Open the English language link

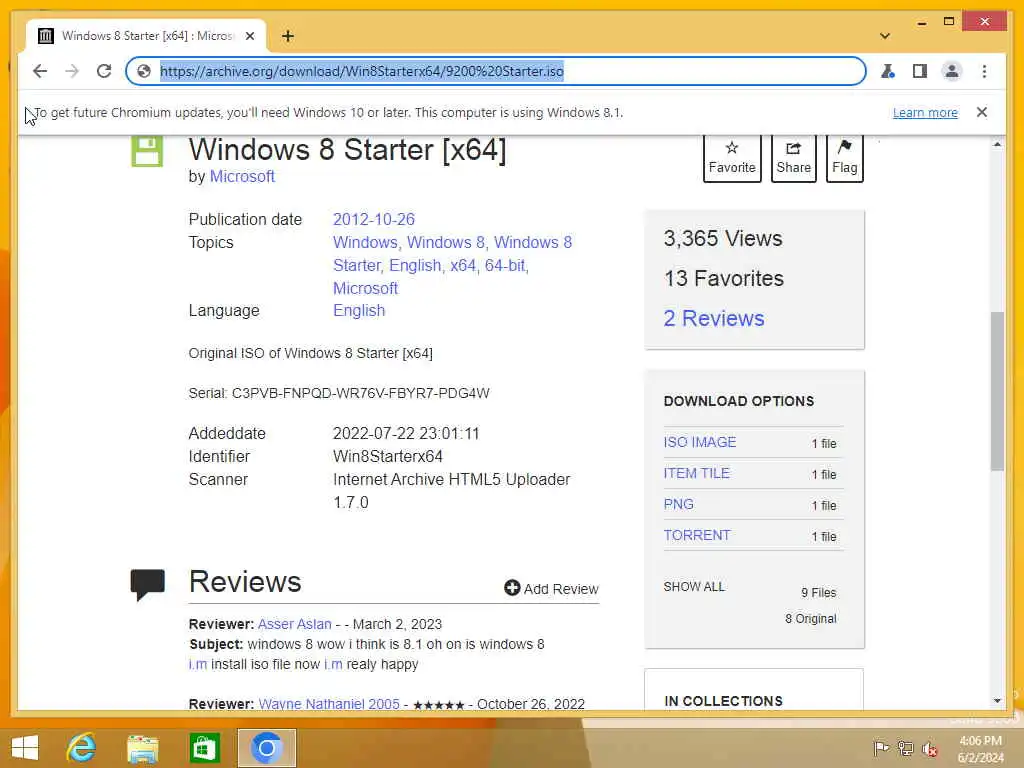tap(359, 310)
